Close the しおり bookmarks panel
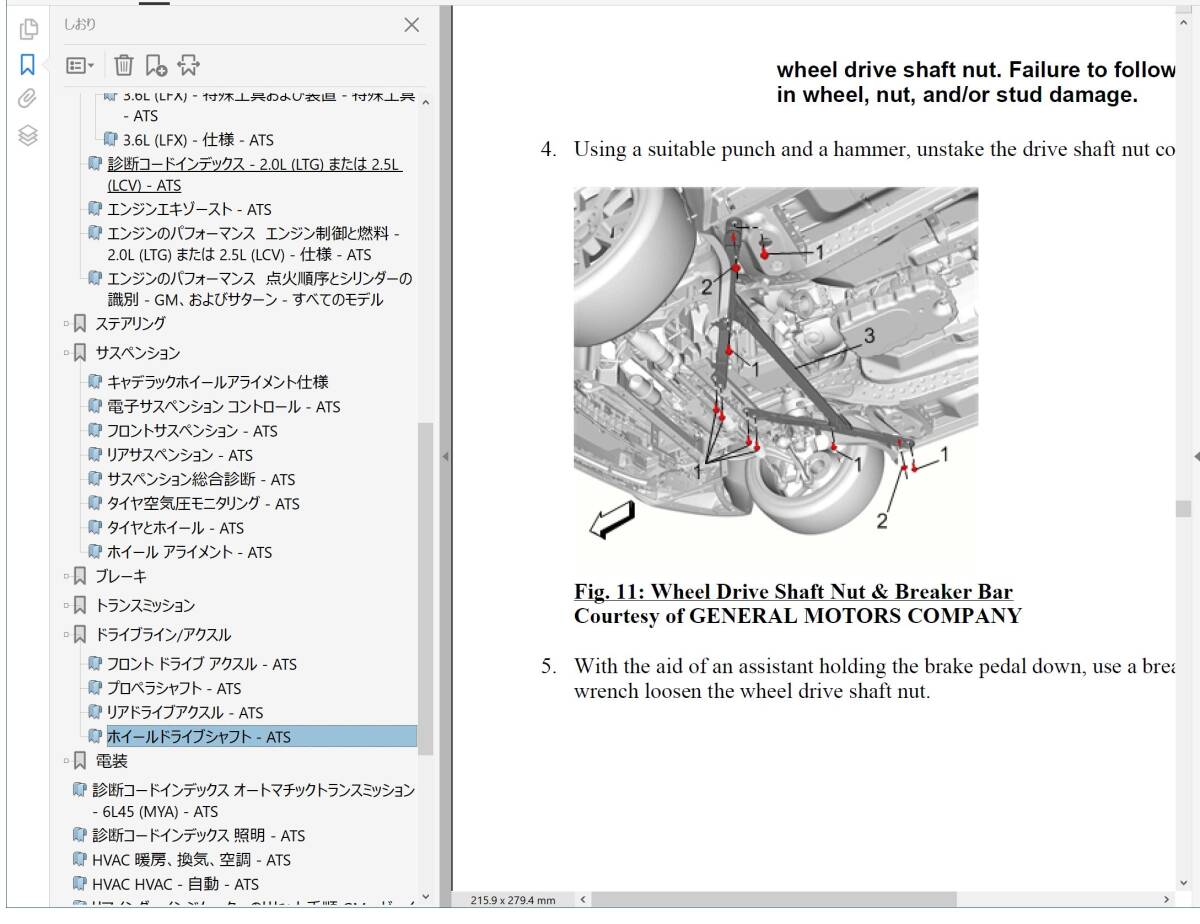 click(411, 25)
